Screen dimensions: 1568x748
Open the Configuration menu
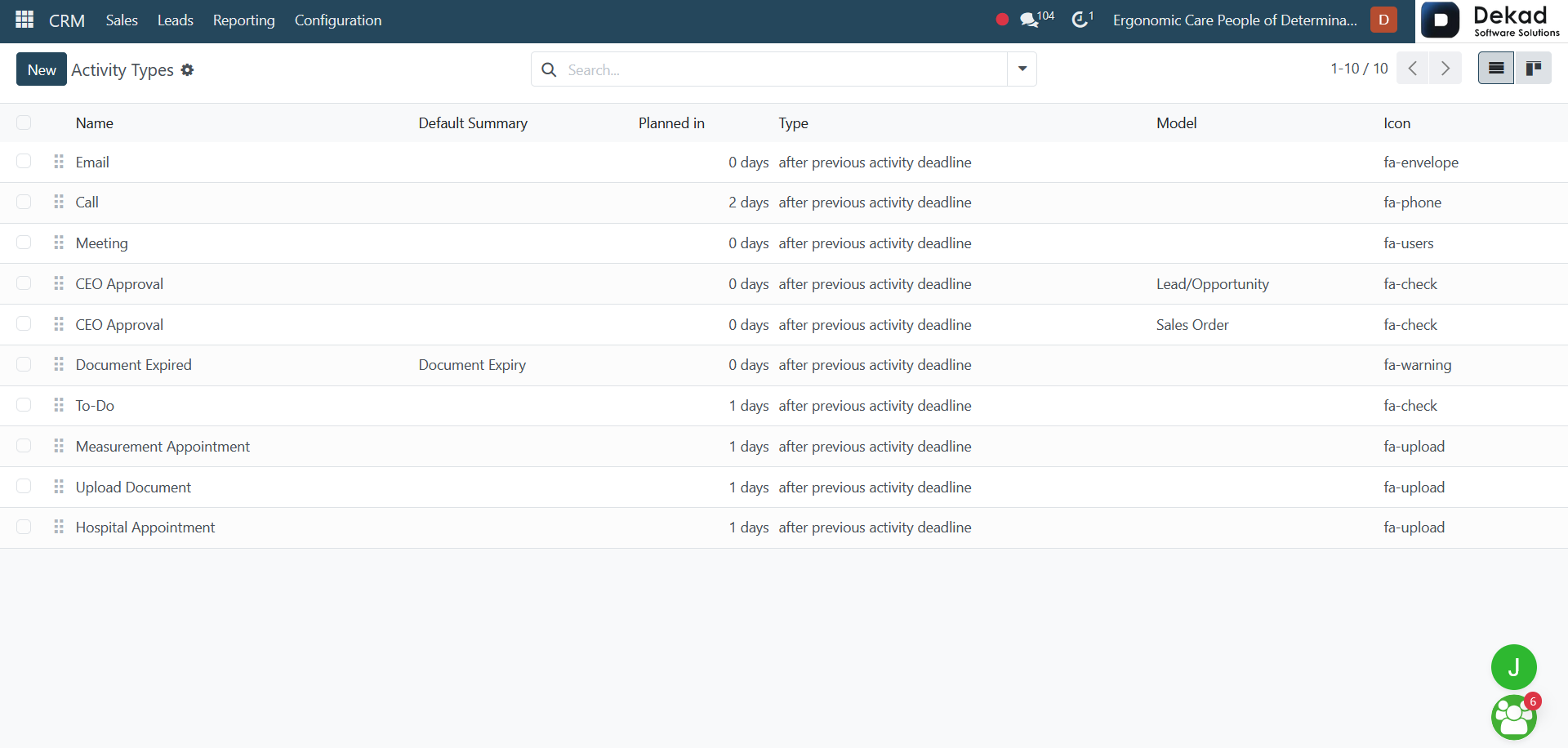point(338,20)
